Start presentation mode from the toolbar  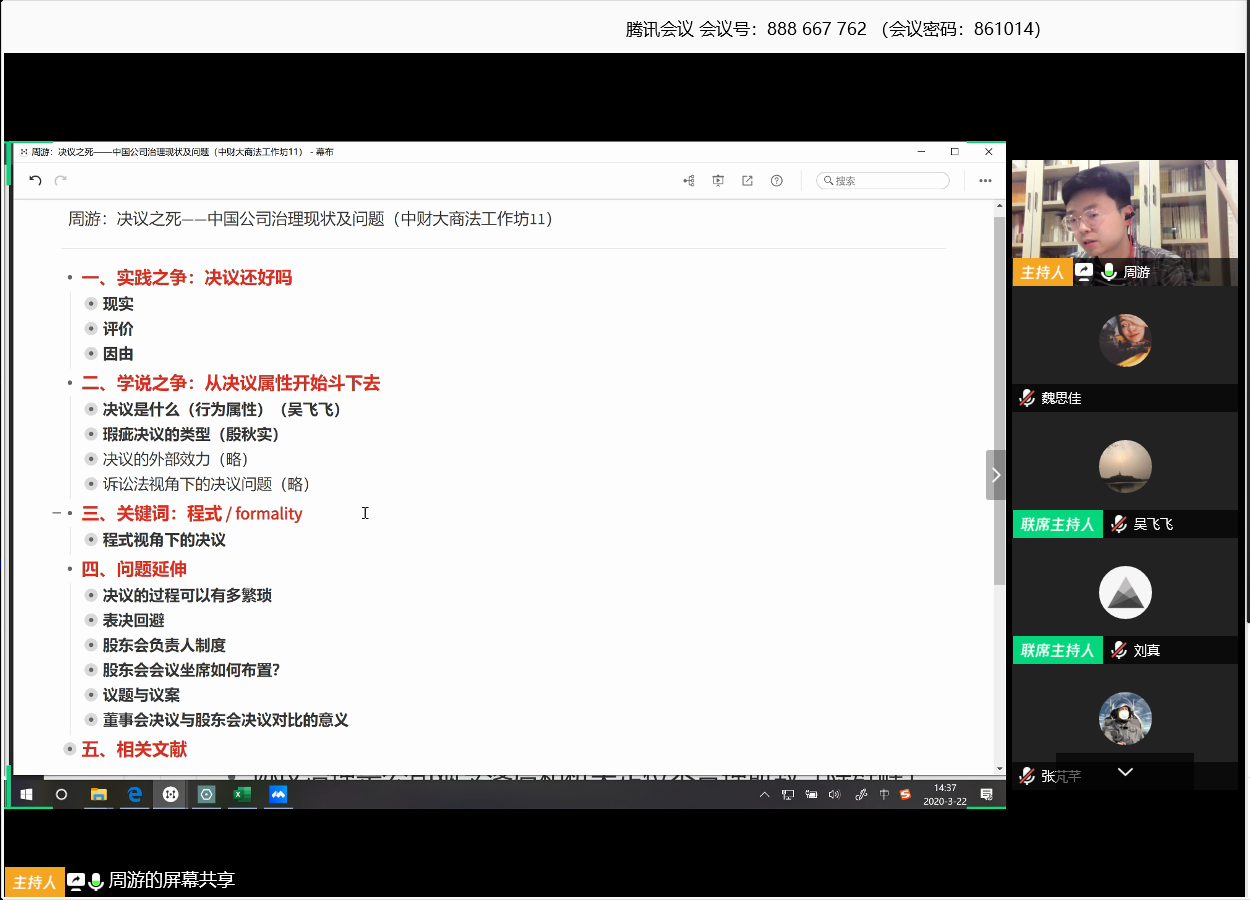tap(718, 181)
